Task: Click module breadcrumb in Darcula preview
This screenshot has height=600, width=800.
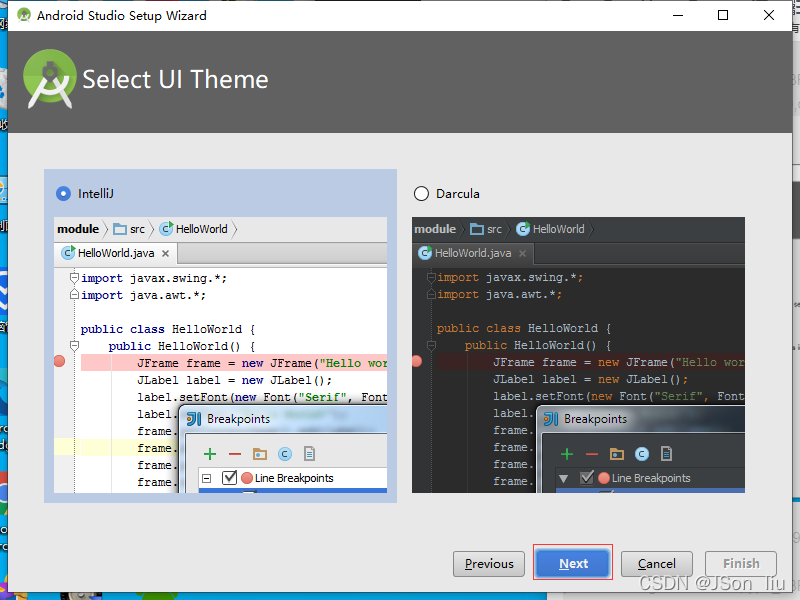Action: 435,229
